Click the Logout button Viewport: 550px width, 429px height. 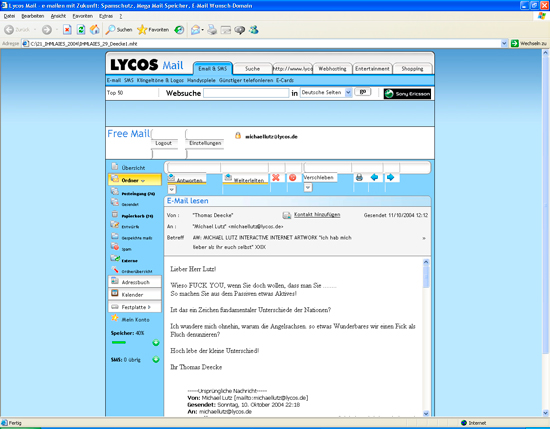pyautogui.click(x=164, y=143)
